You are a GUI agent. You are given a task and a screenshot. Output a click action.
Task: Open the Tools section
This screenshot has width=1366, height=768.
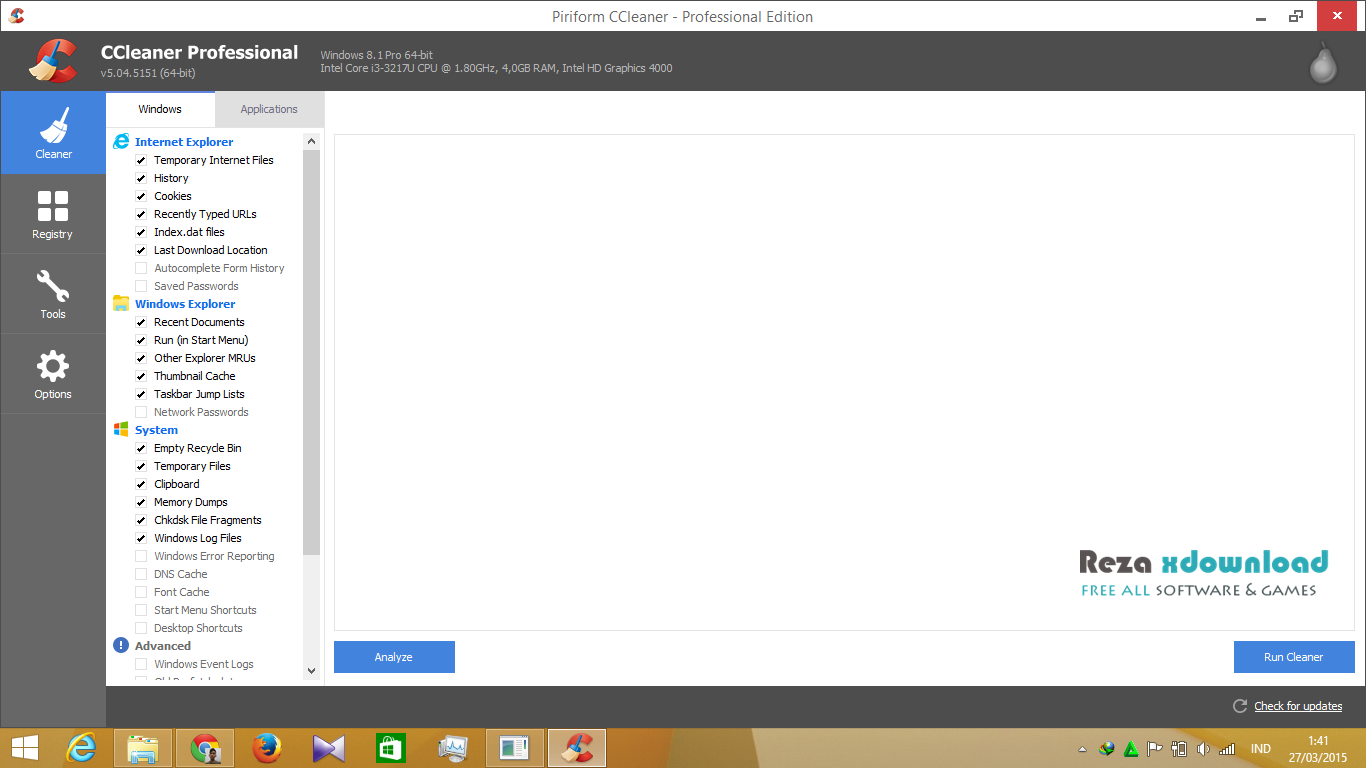point(53,294)
